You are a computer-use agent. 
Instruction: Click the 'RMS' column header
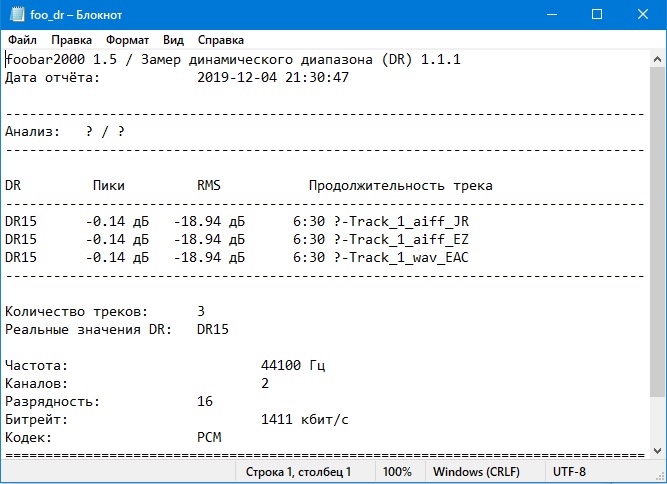click(208, 185)
